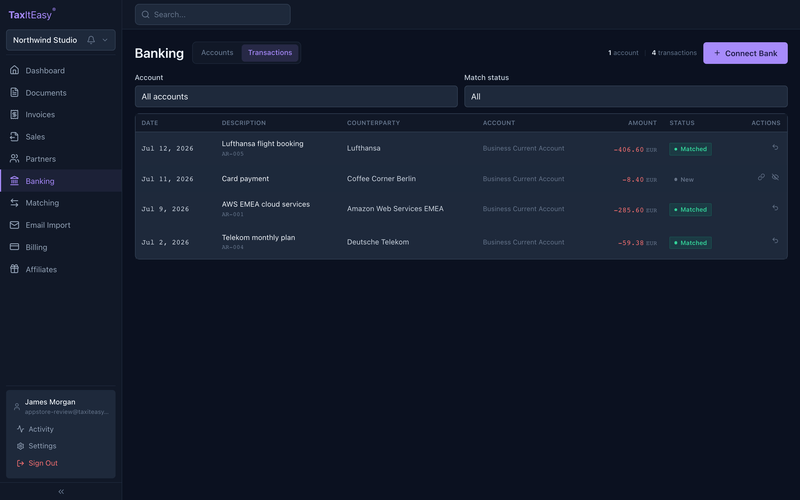Click the Jul 12, 2026 date
The width and height of the screenshot is (800, 500).
coord(167,148)
